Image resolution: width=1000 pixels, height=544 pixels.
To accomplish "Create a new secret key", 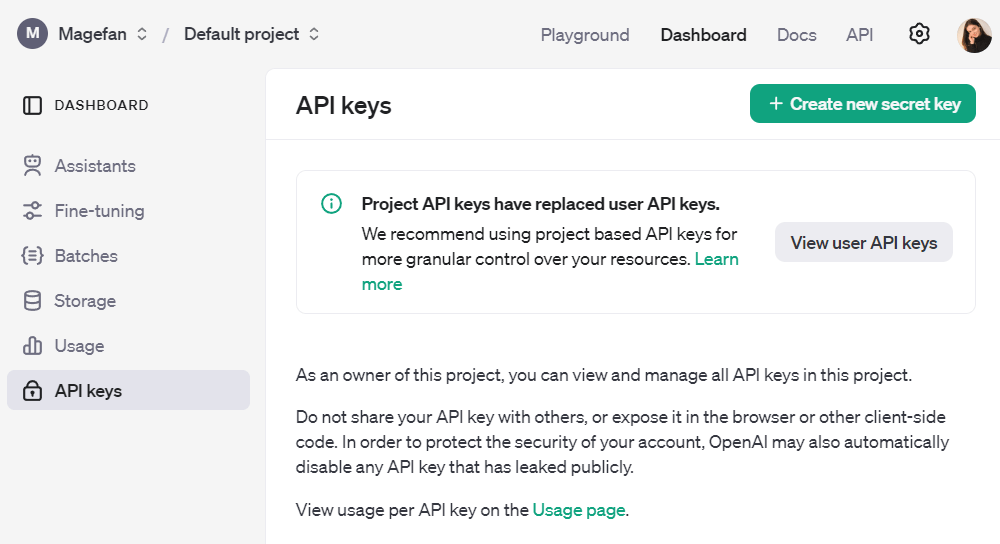I will coord(862,103).
